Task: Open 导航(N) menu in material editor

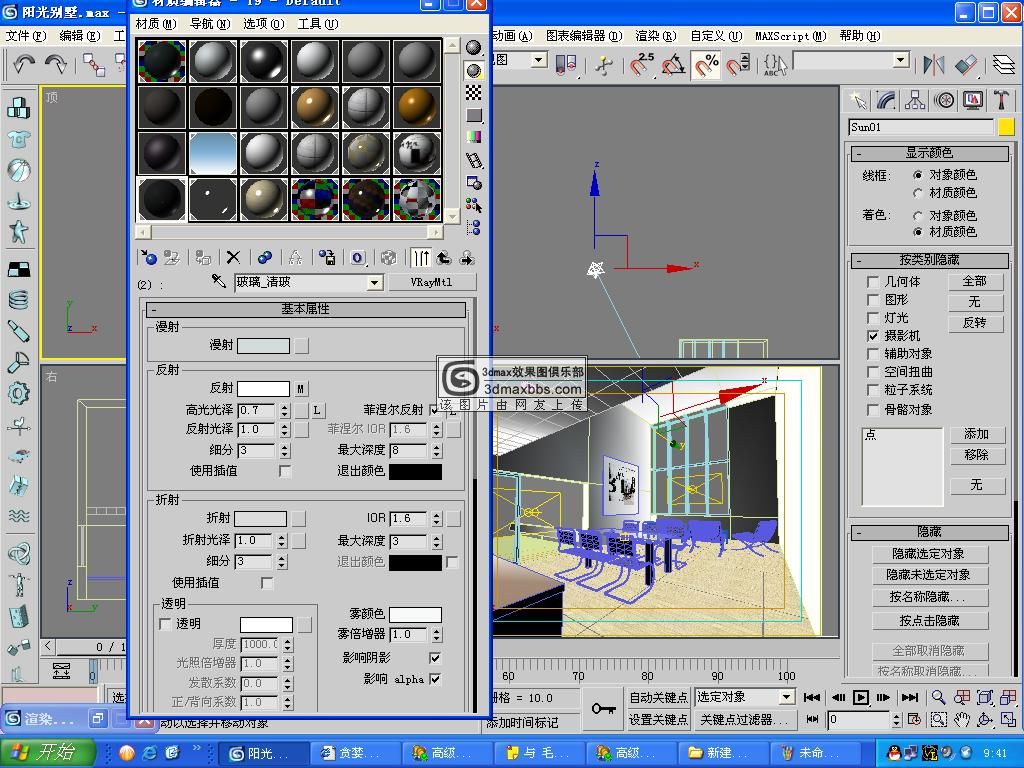Action: point(210,24)
